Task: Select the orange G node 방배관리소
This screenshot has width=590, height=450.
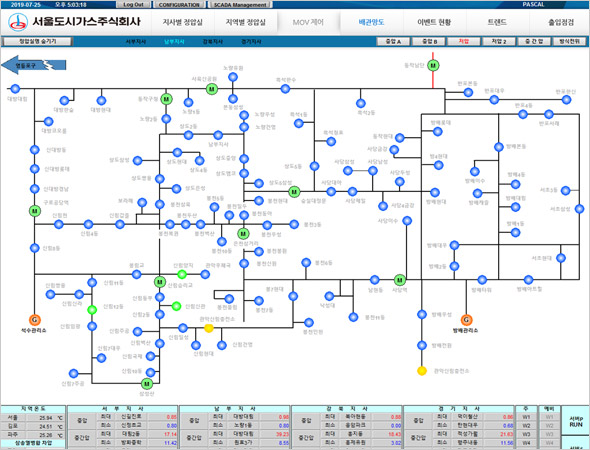Action: coord(466,320)
